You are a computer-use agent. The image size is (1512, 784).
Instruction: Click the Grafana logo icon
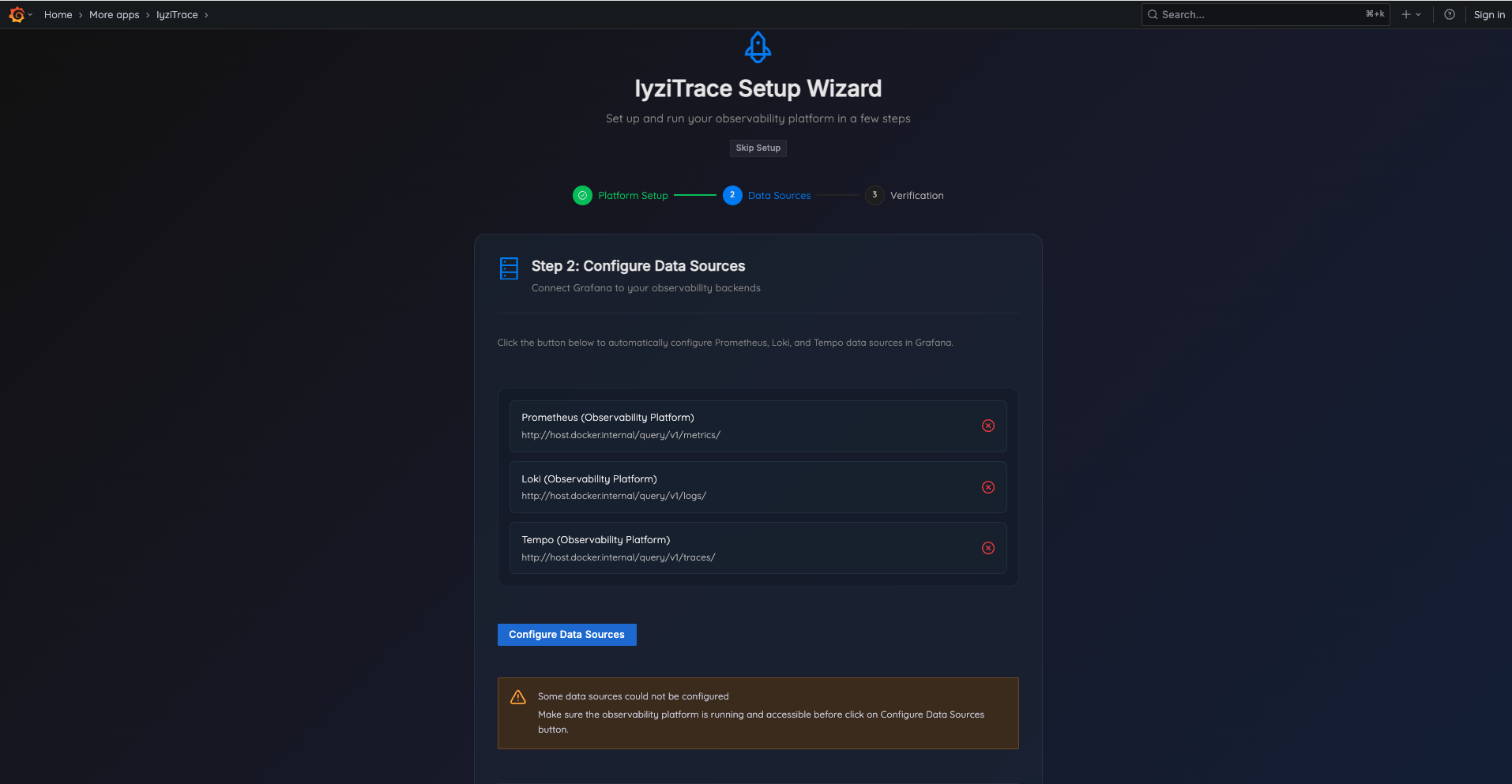click(16, 14)
